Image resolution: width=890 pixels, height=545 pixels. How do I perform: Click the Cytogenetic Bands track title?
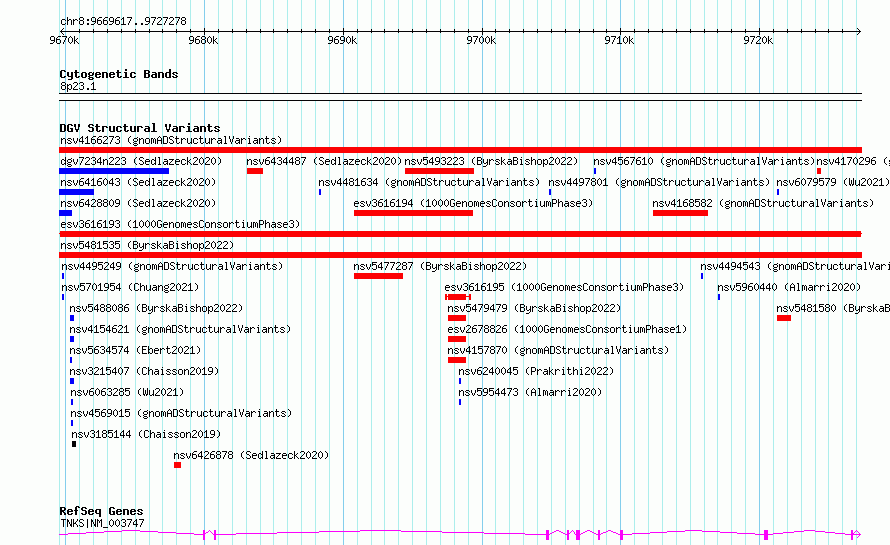coord(119,74)
